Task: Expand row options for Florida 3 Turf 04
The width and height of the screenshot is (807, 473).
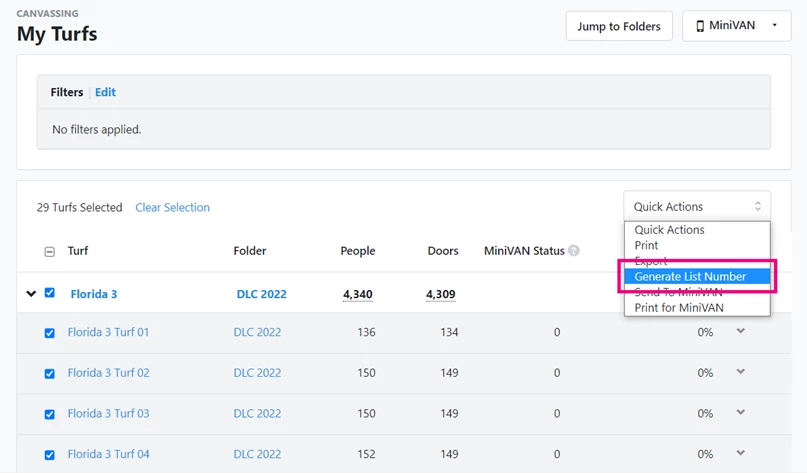Action: [741, 453]
